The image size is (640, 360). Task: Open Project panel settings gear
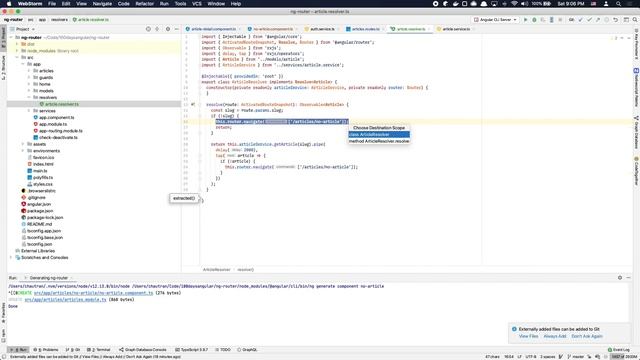(168, 29)
